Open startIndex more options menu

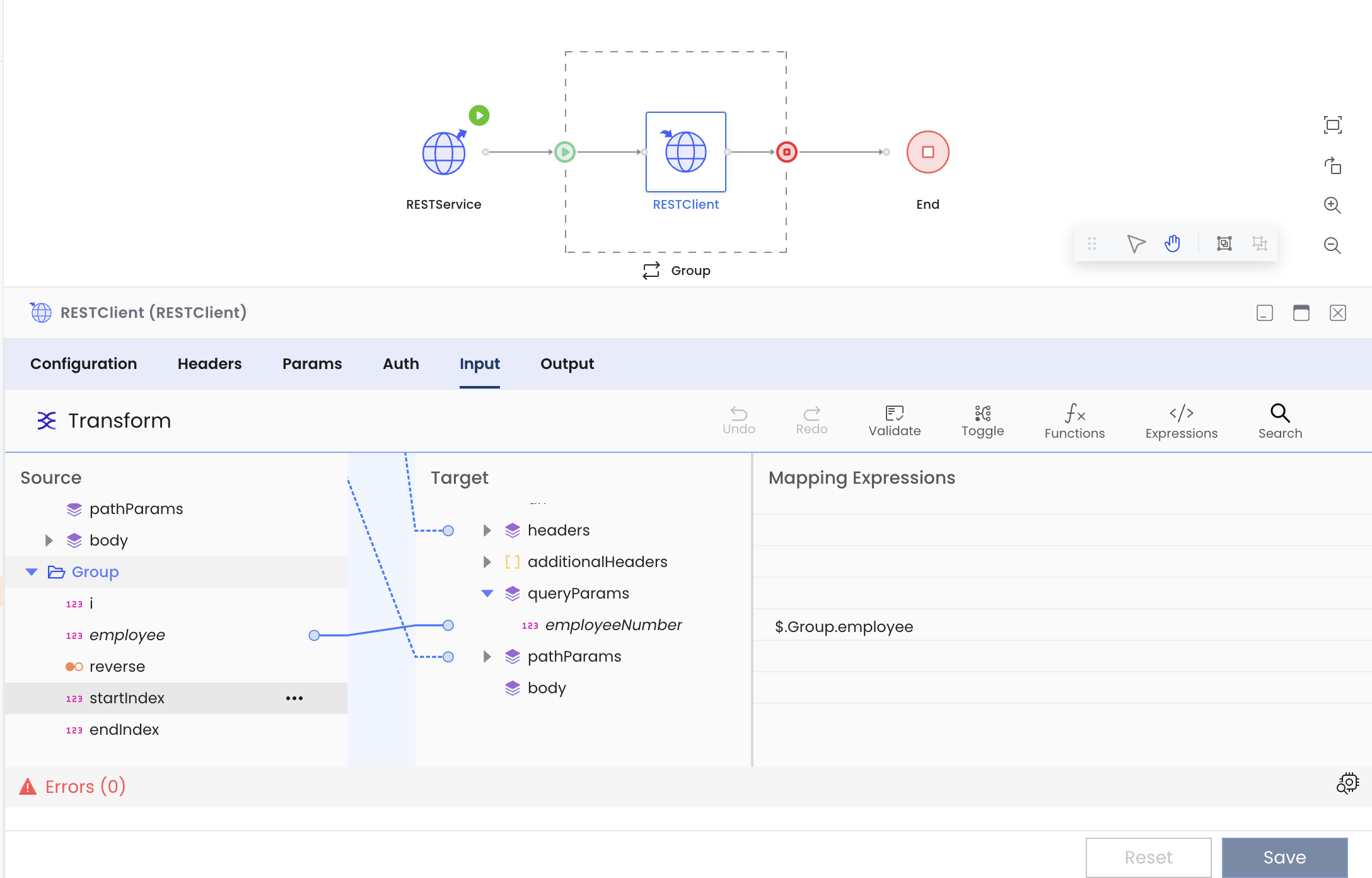pyautogui.click(x=294, y=698)
